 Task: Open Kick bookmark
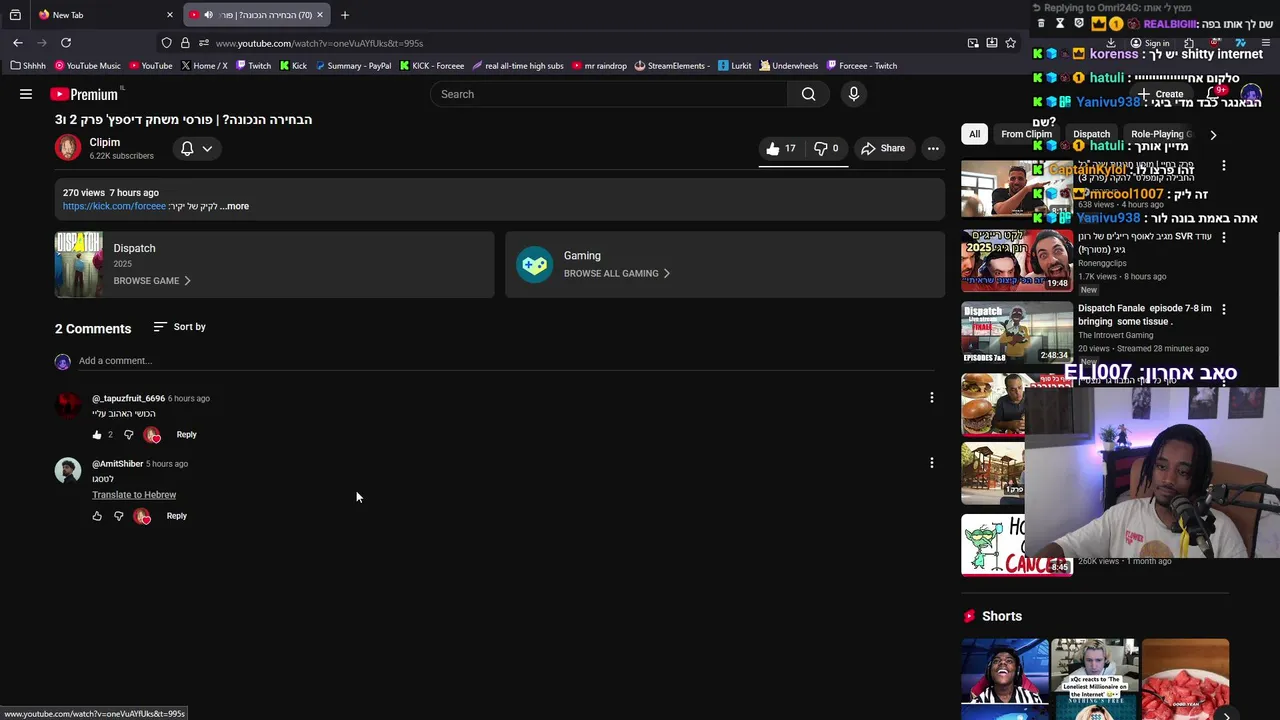(293, 66)
